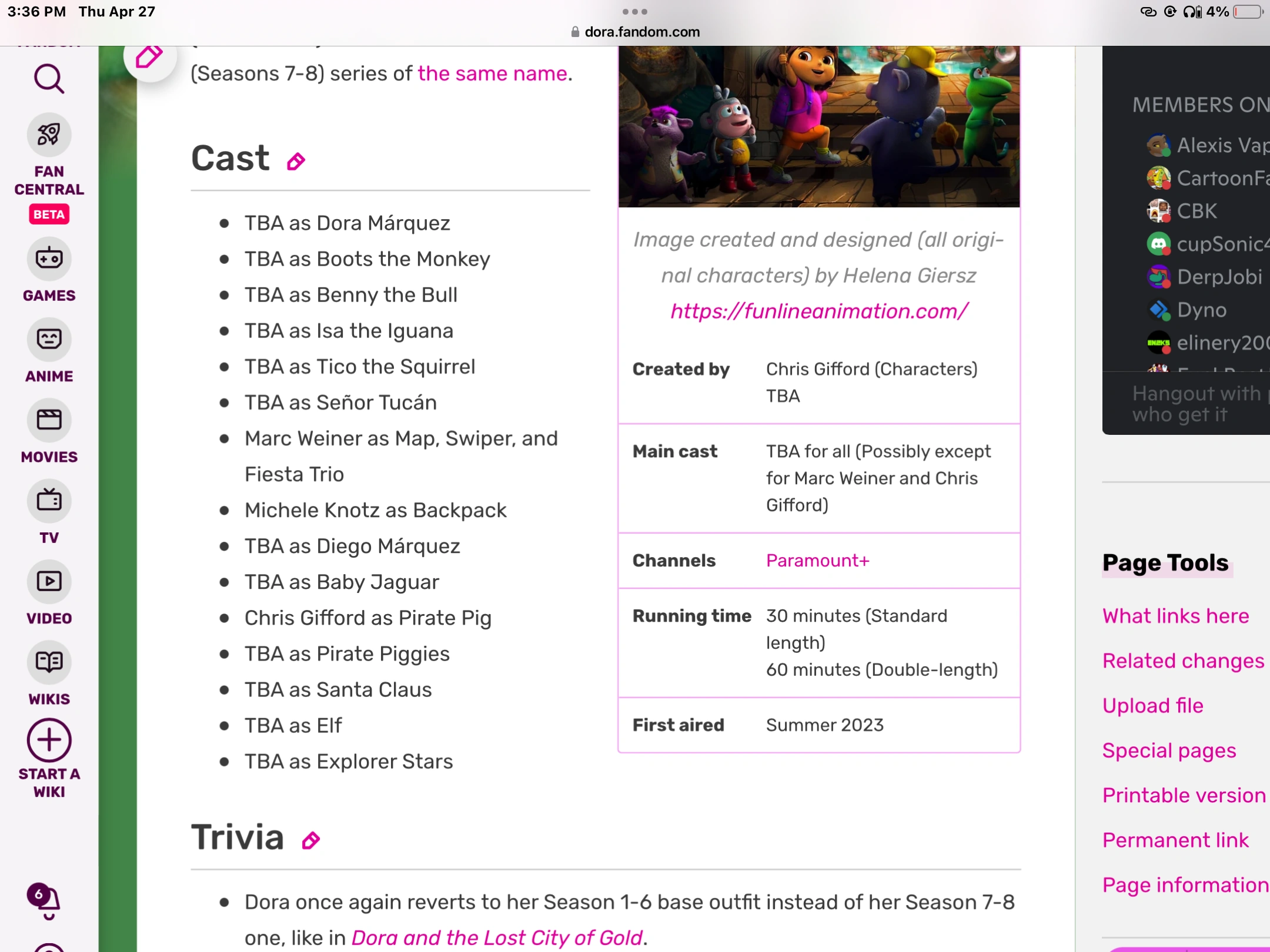Visit the funlineanimation.com link
Image resolution: width=1270 pixels, height=952 pixels.
(818, 311)
